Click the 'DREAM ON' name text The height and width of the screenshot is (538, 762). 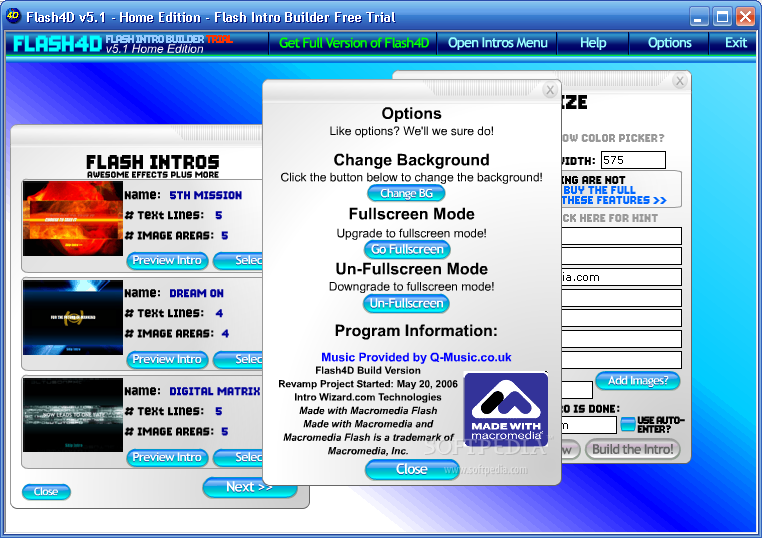point(196,294)
